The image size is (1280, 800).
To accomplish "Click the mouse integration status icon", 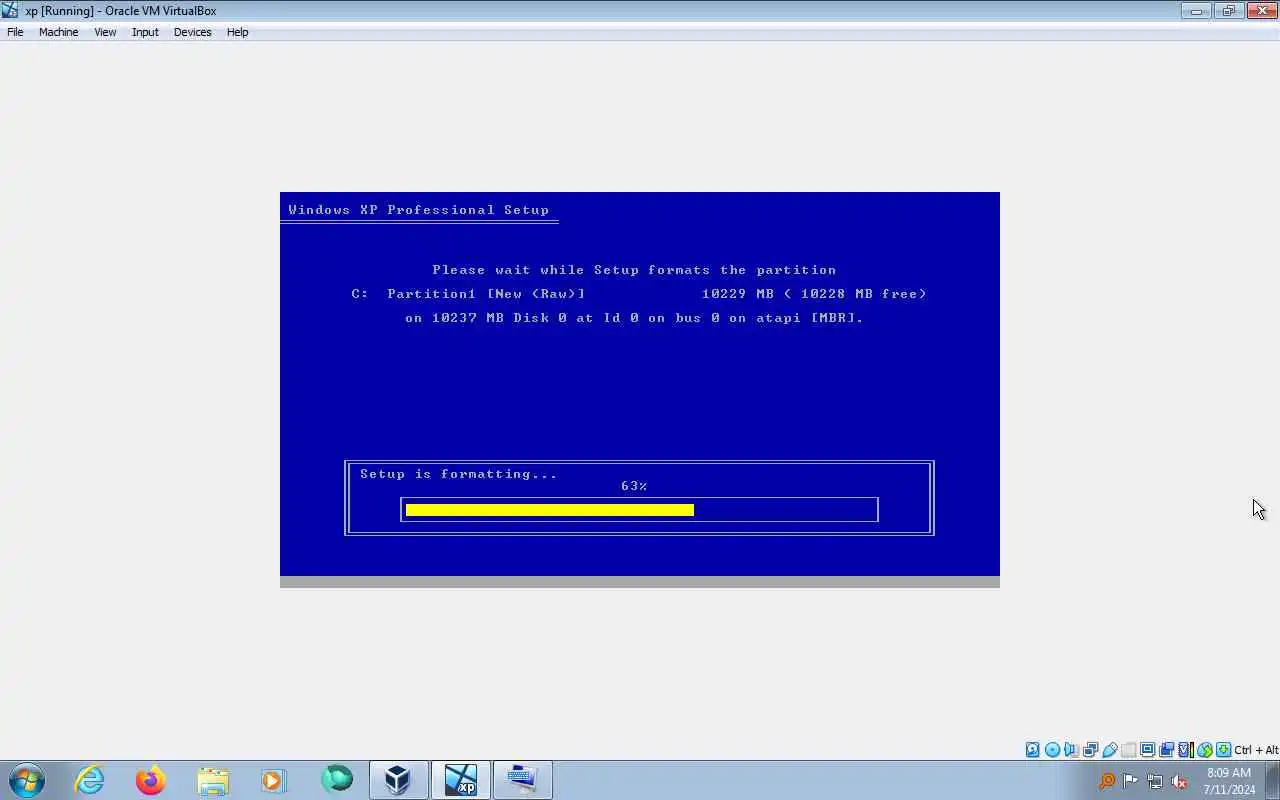I will click(x=1204, y=750).
